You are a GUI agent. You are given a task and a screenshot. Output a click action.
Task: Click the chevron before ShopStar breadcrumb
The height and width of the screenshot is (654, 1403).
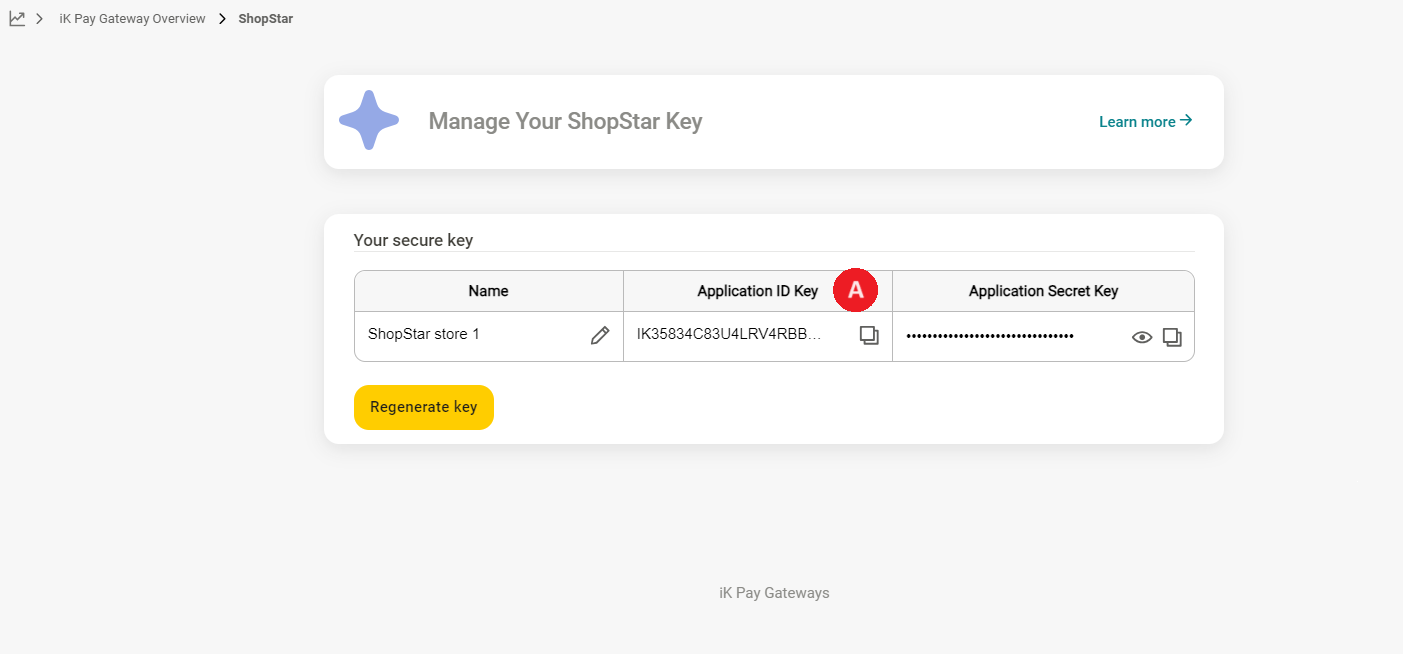click(222, 19)
